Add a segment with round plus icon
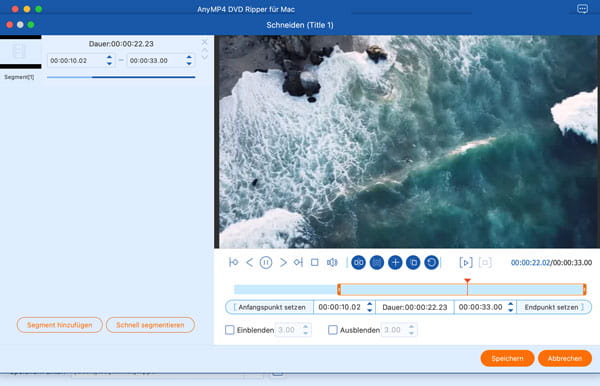Screen dimensions: 600x386 [x=395, y=262]
